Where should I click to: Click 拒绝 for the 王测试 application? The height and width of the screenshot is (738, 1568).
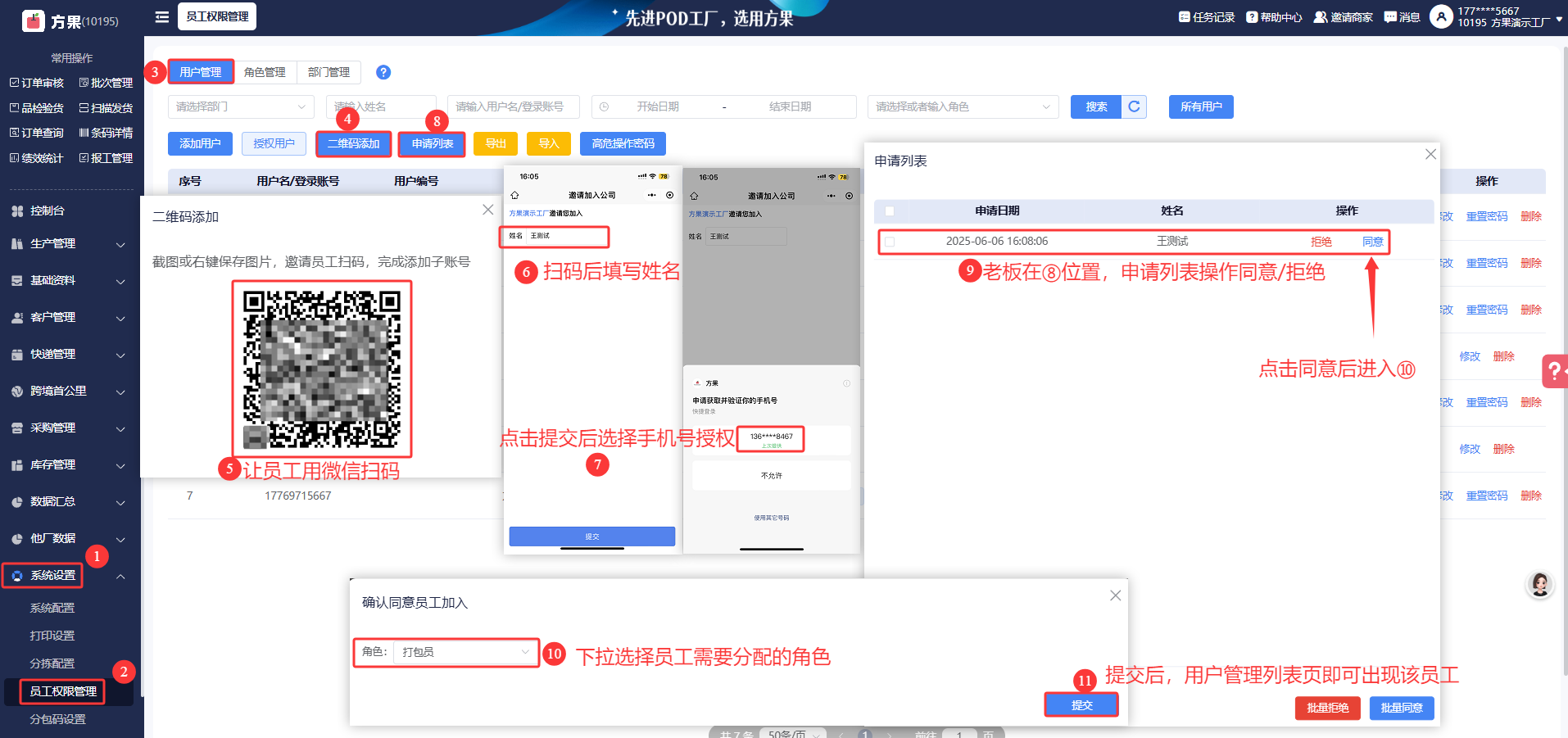[x=1321, y=242]
